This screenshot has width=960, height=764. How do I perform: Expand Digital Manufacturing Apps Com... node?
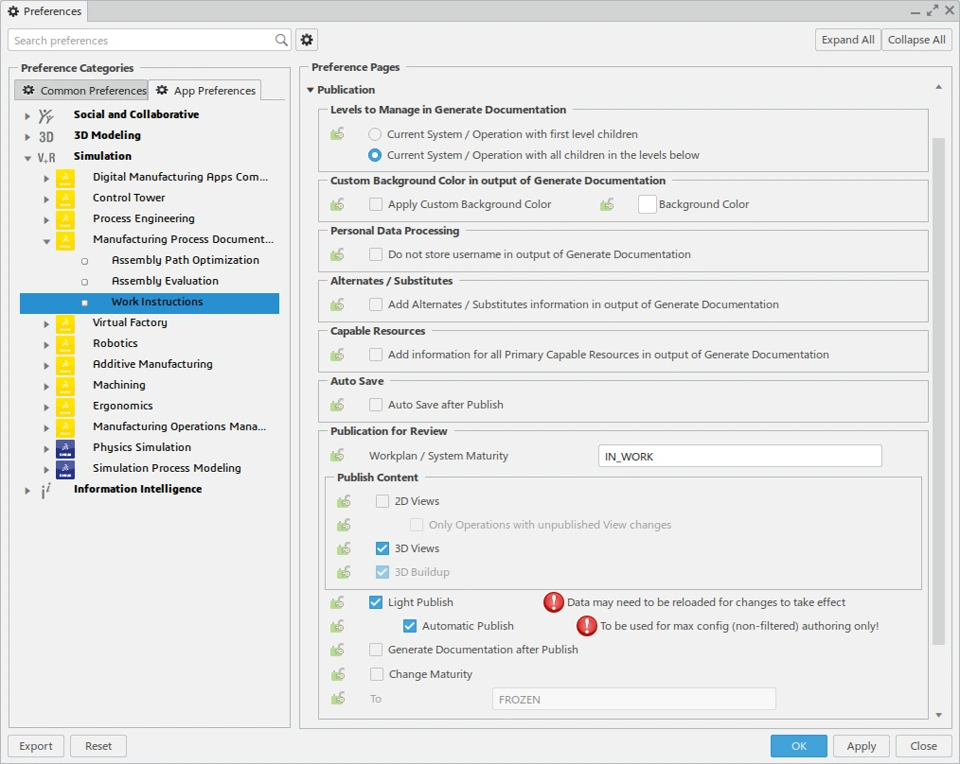(x=46, y=179)
